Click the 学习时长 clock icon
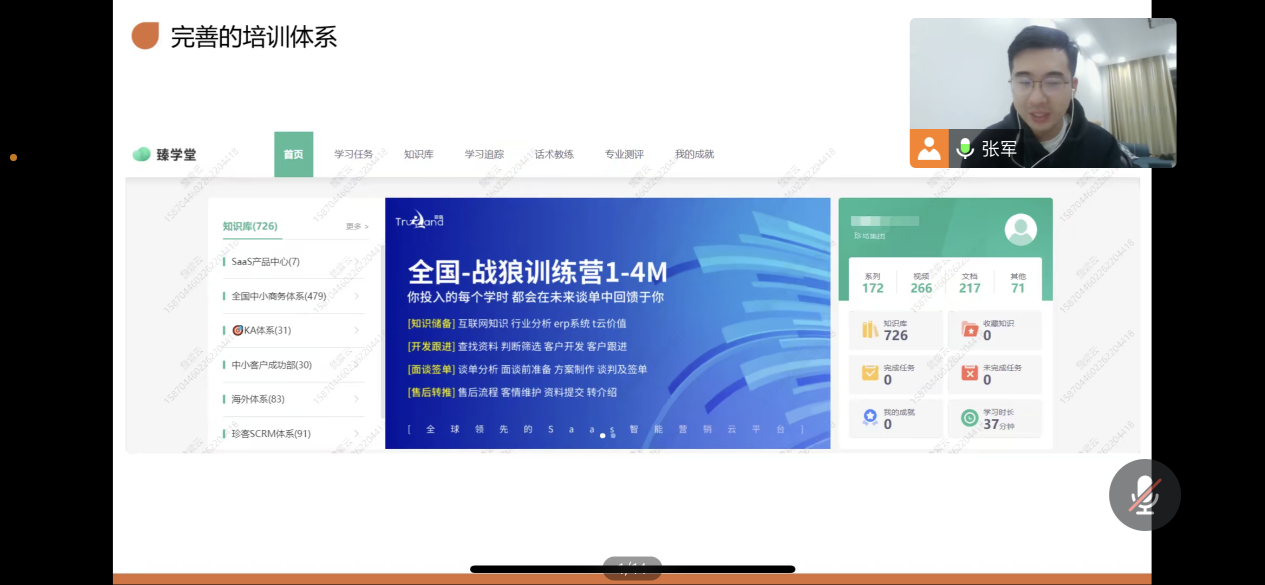This screenshot has height=585, width=1265. [x=969, y=418]
